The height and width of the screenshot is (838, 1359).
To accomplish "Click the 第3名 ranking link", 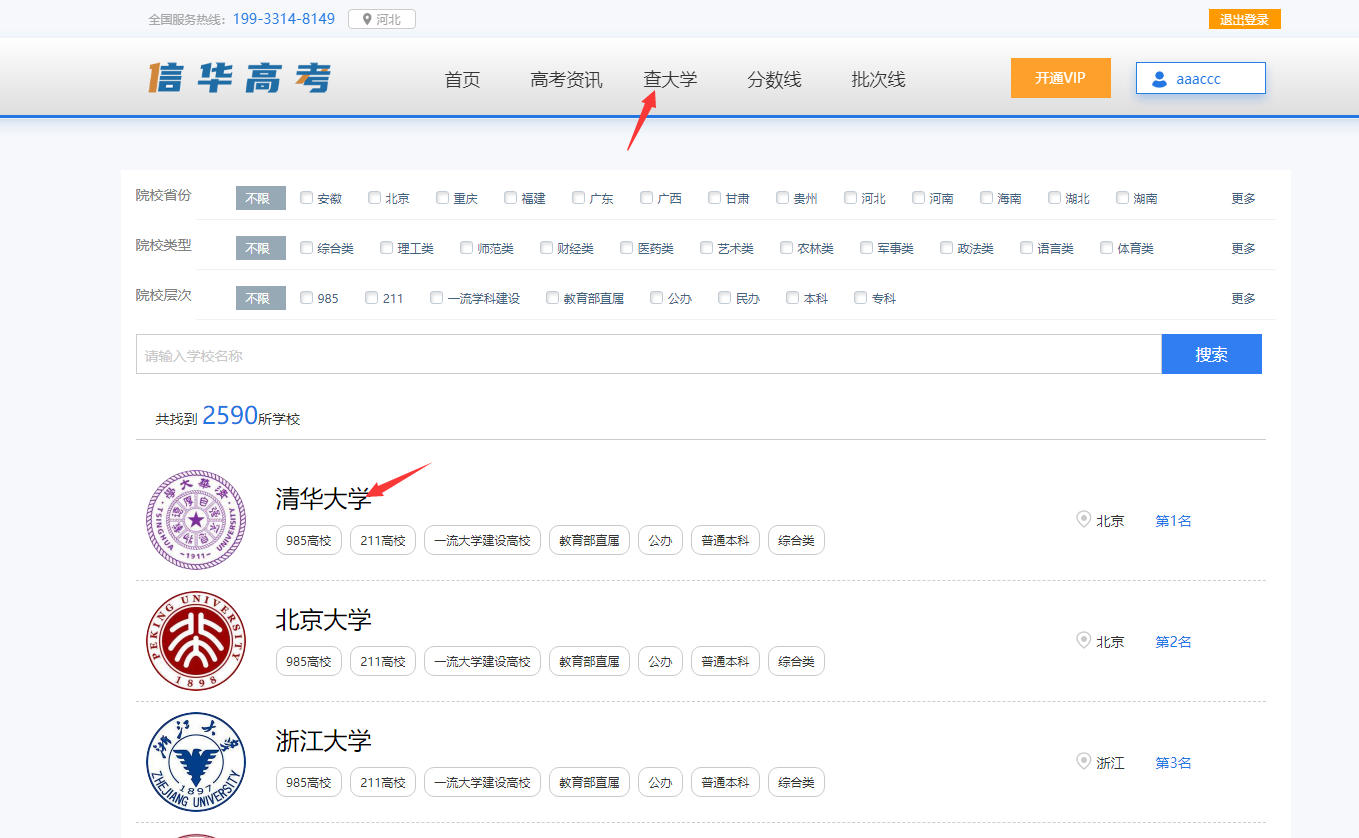I will pyautogui.click(x=1173, y=762).
